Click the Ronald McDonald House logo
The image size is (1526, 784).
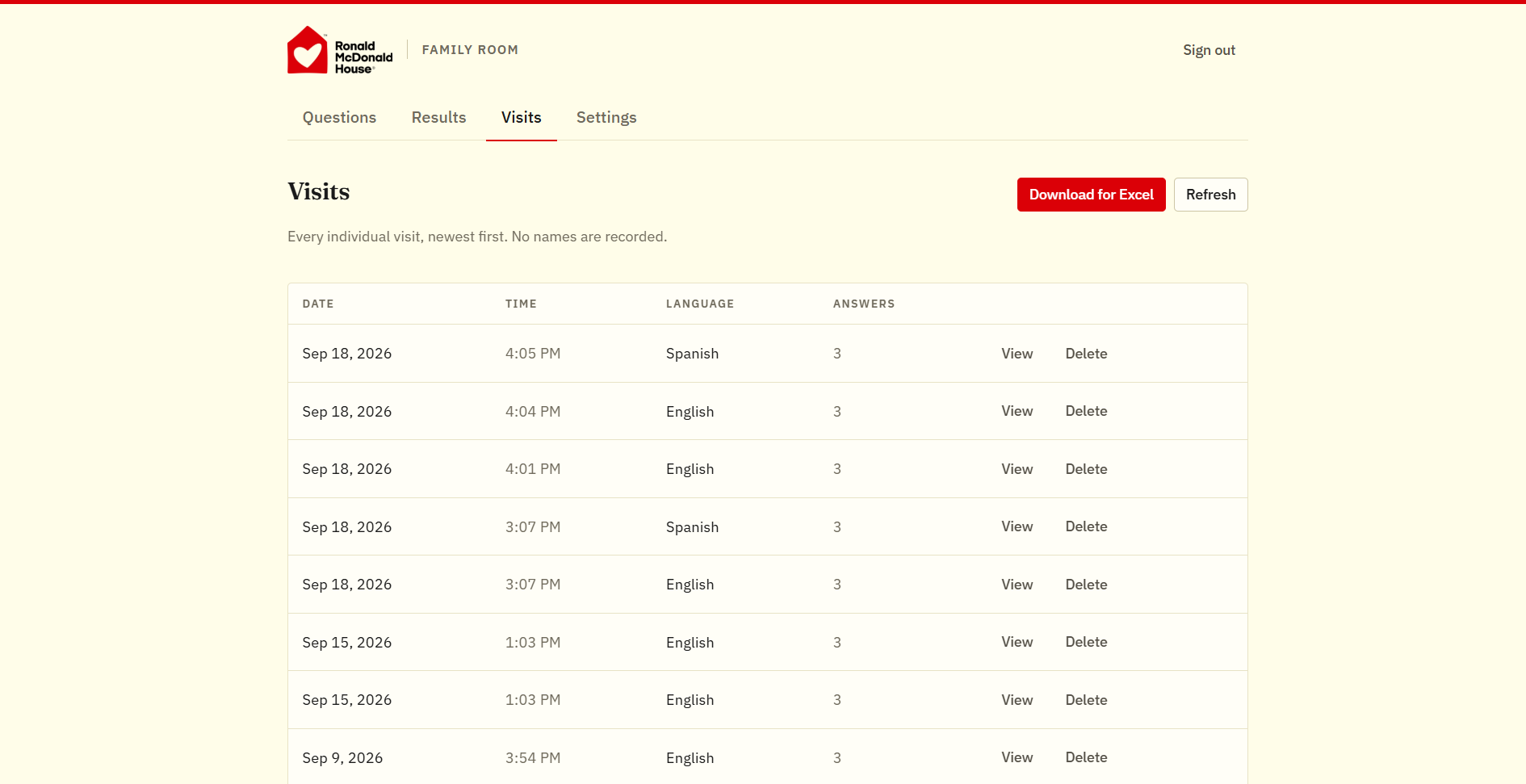pos(340,50)
